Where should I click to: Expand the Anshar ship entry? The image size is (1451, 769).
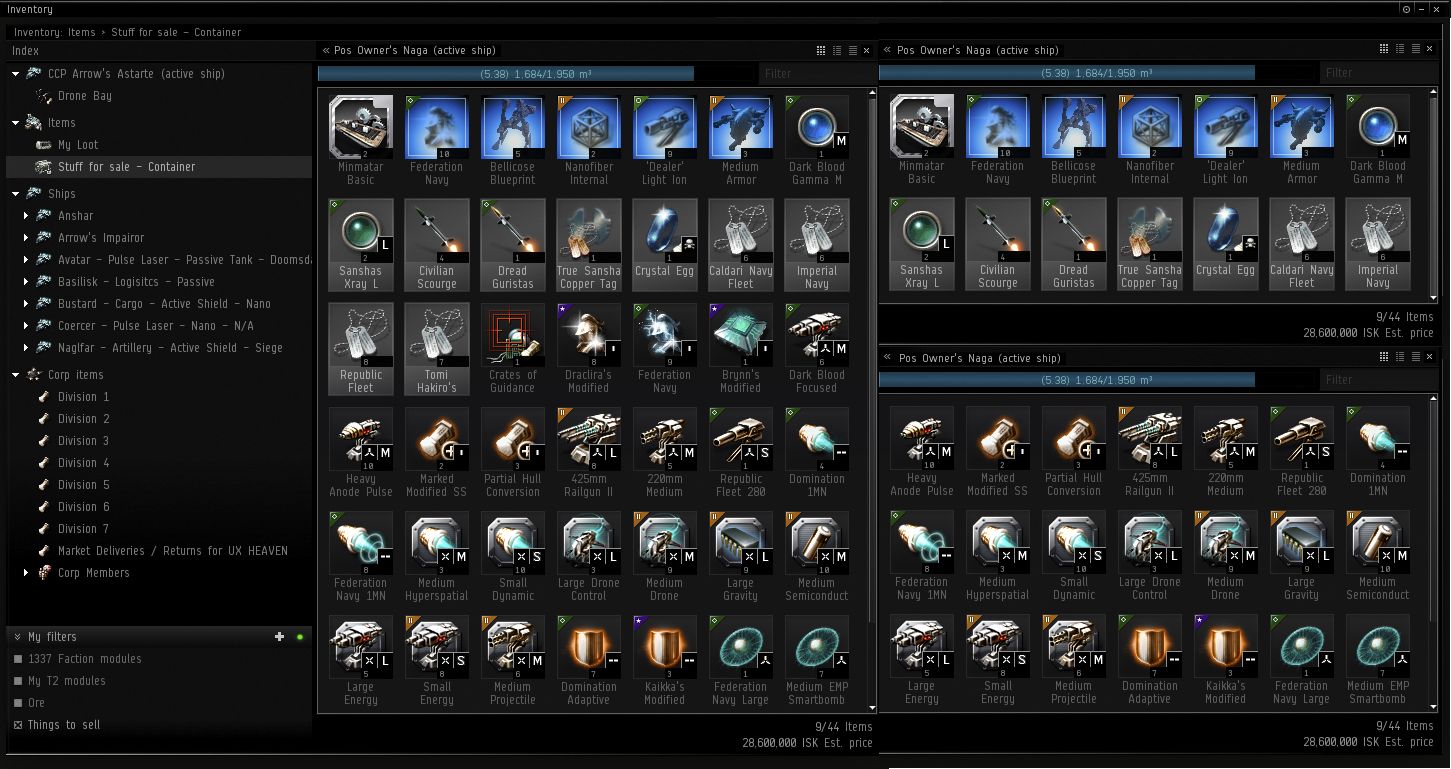[27, 216]
